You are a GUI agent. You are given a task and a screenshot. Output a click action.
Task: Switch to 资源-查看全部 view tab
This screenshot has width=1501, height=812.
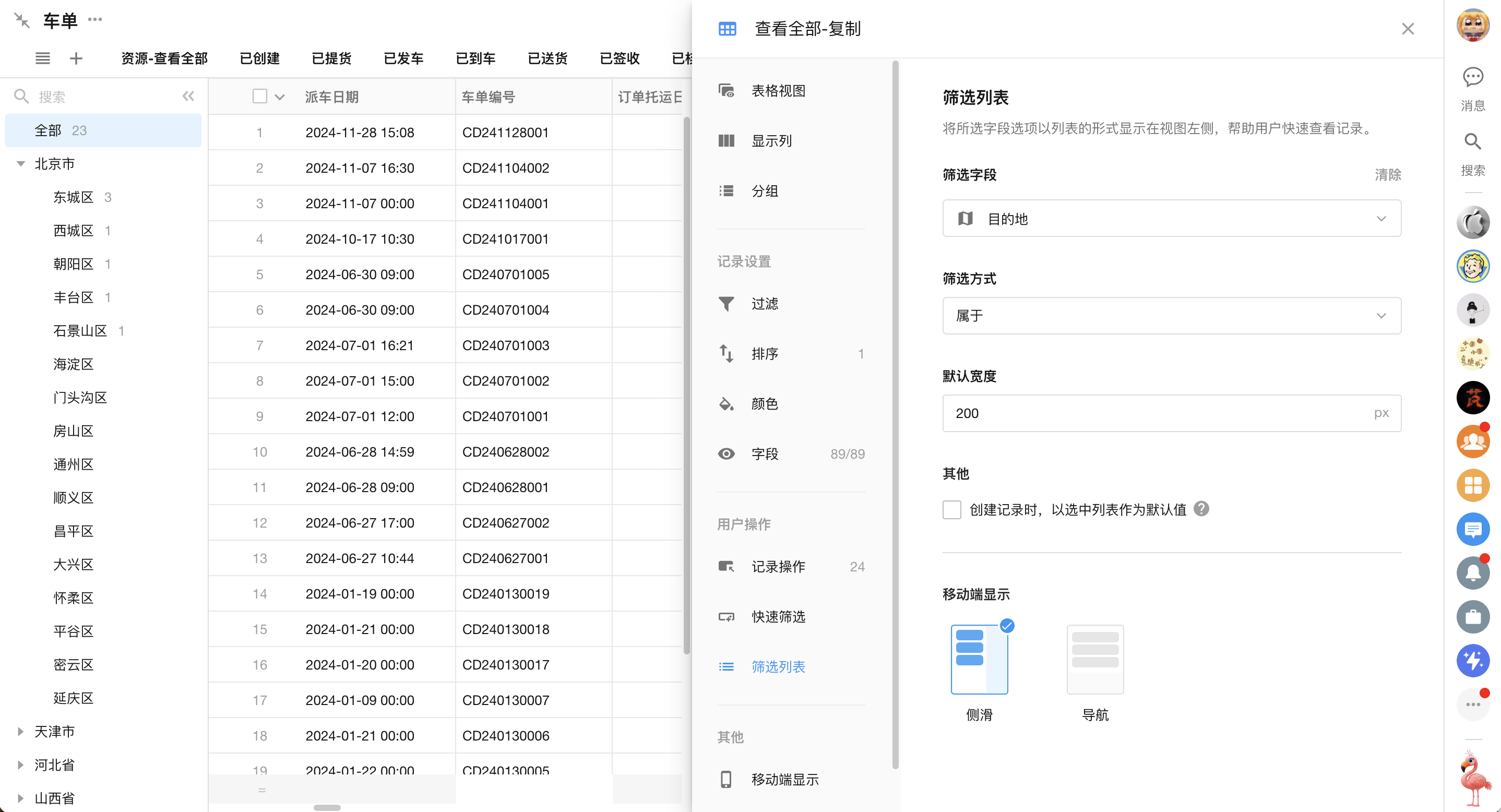click(x=165, y=58)
